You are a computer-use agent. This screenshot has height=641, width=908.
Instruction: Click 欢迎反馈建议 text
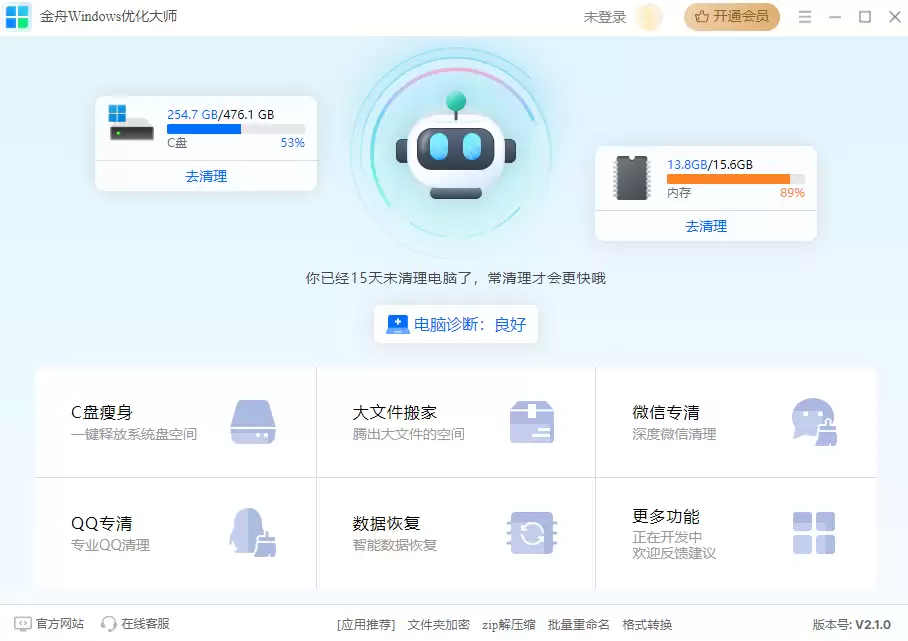[674, 553]
